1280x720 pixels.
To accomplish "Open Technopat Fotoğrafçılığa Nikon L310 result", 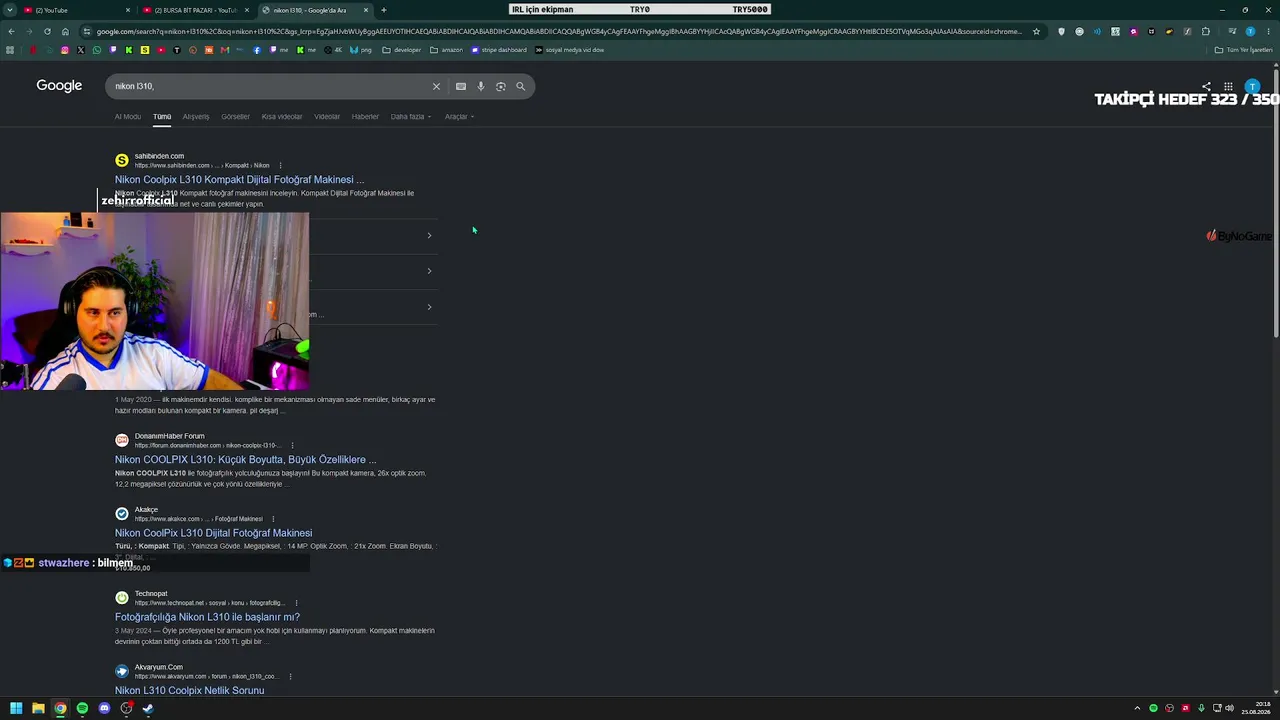I will (x=207, y=617).
